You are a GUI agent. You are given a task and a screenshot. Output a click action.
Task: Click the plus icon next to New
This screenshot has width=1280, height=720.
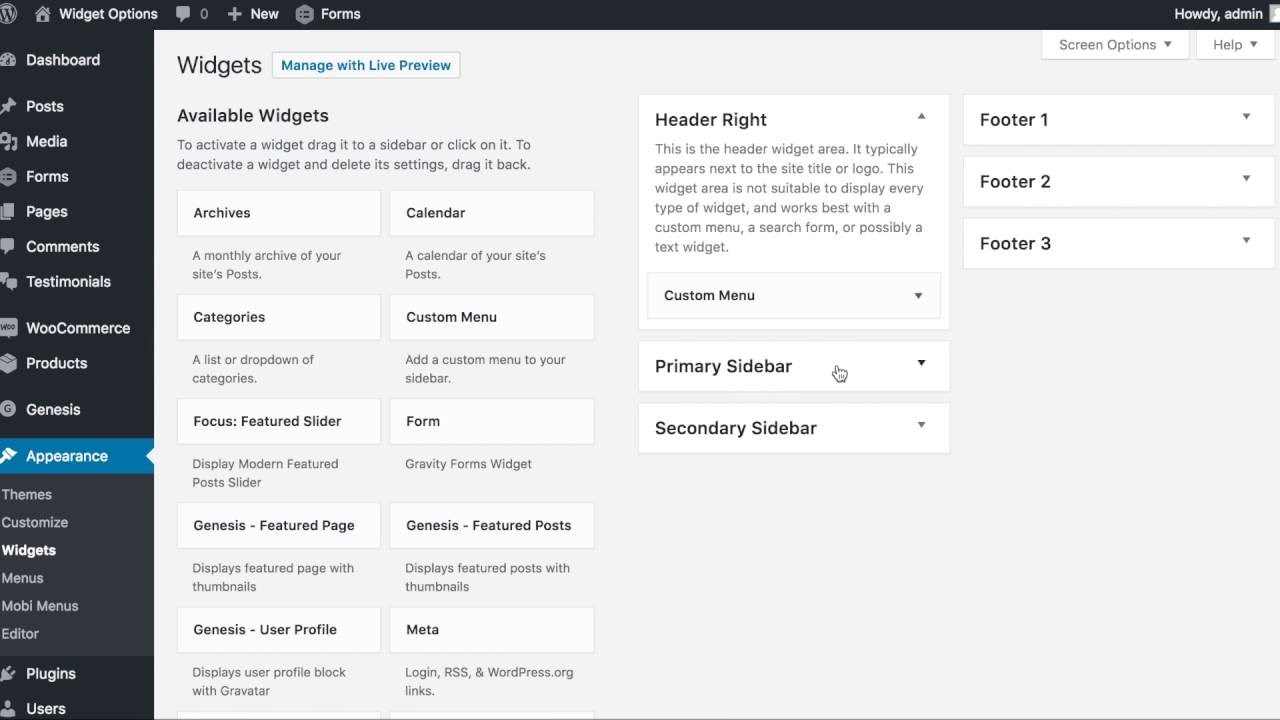point(234,14)
